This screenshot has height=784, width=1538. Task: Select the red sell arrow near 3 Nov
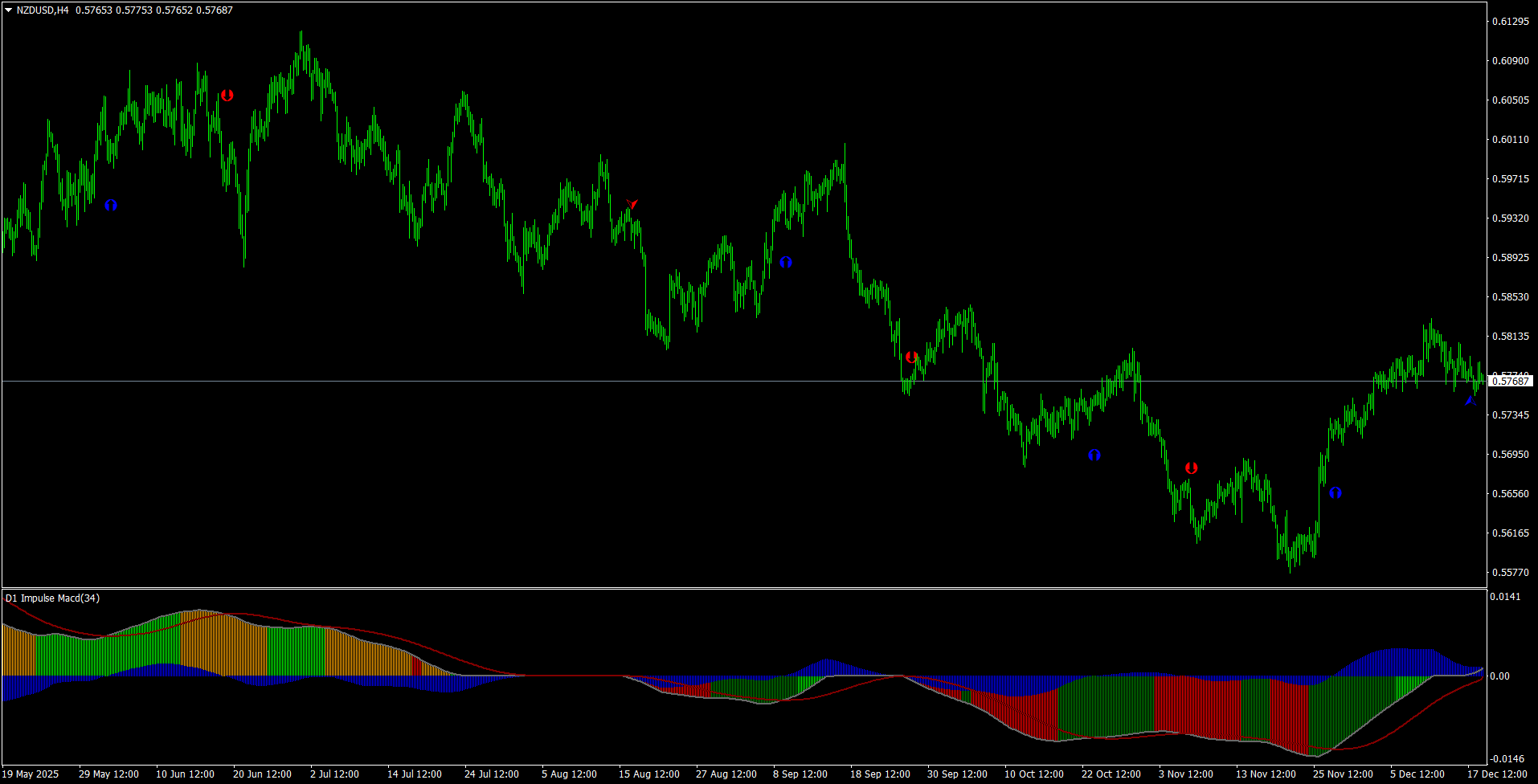1192,468
